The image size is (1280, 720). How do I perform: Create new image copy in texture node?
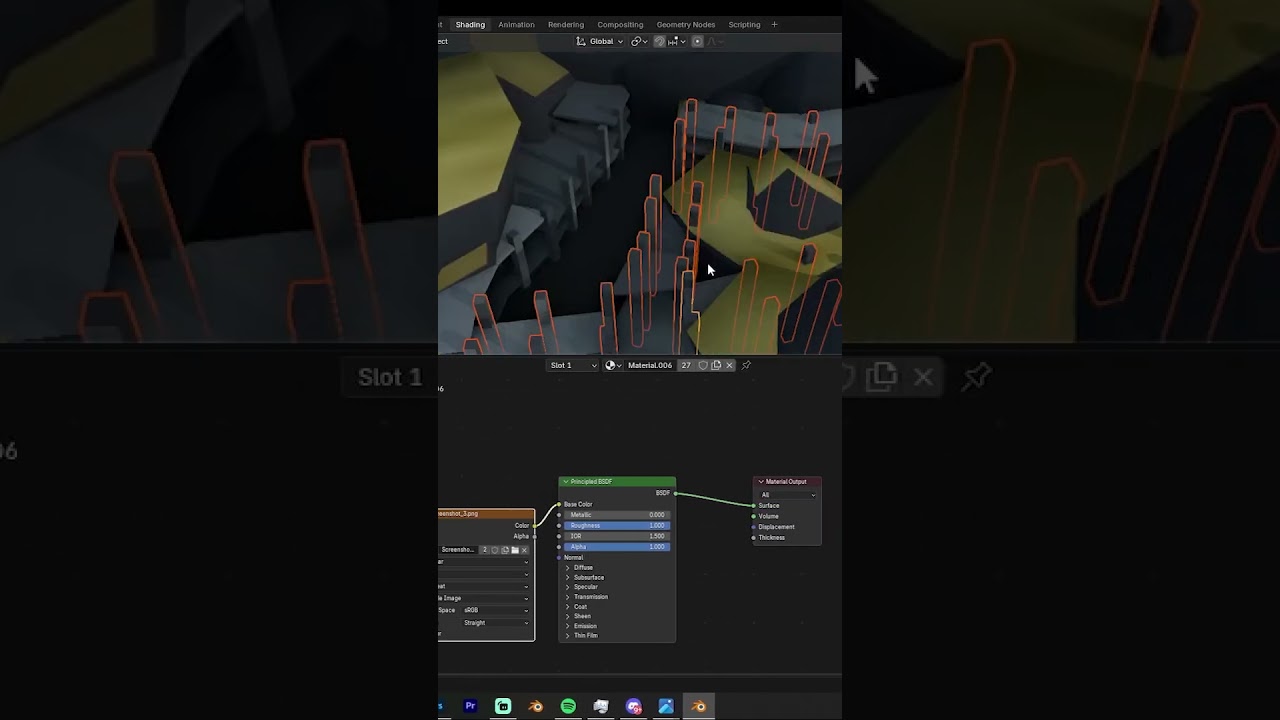click(x=505, y=550)
